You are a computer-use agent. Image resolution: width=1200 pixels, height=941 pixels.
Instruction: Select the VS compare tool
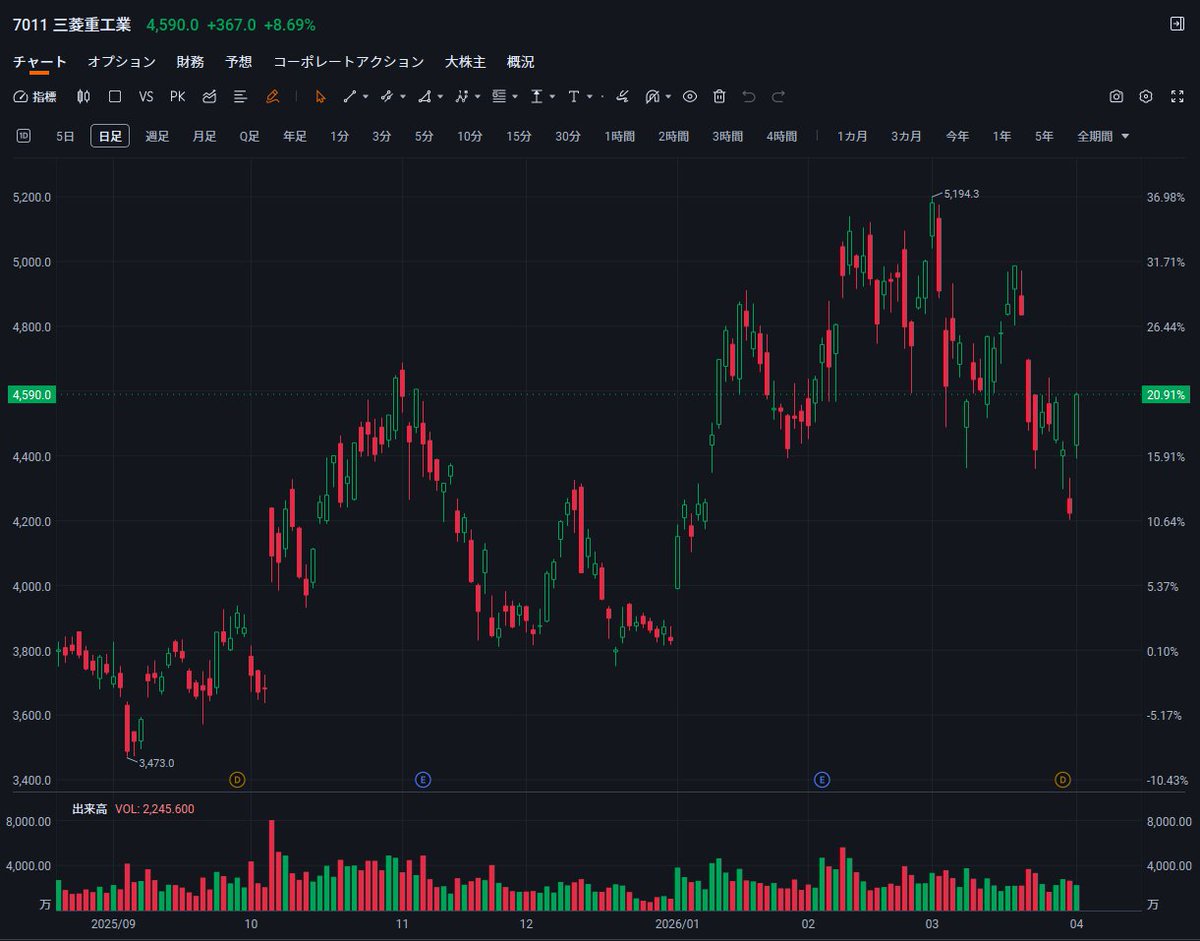pos(146,97)
